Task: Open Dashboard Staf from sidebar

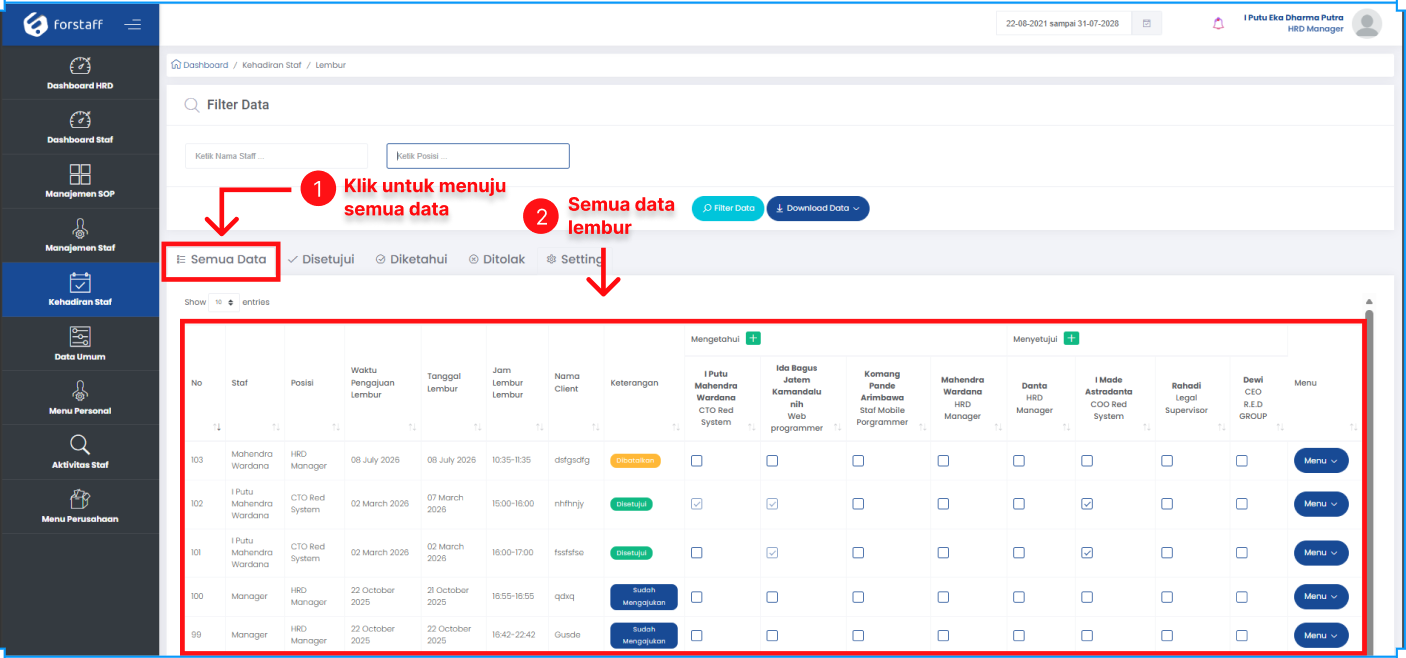Action: (80, 127)
